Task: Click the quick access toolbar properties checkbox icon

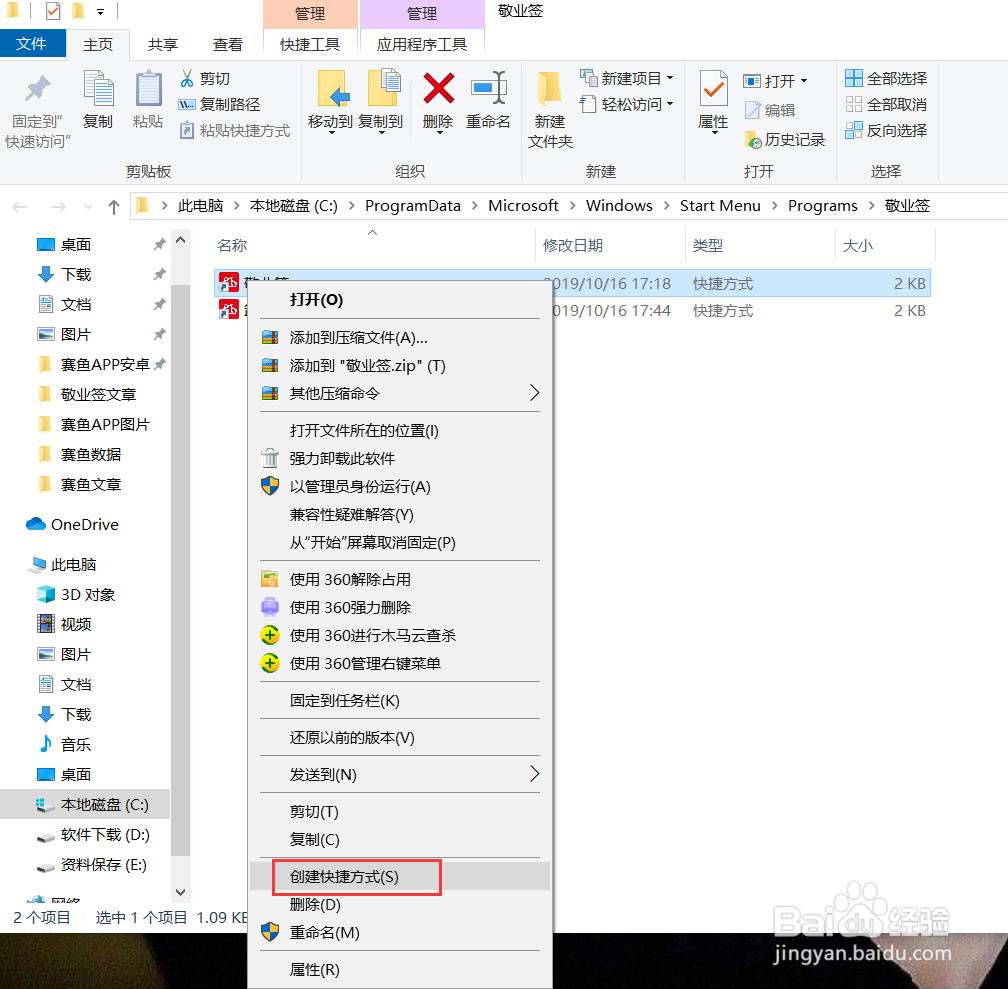Action: 53,11
